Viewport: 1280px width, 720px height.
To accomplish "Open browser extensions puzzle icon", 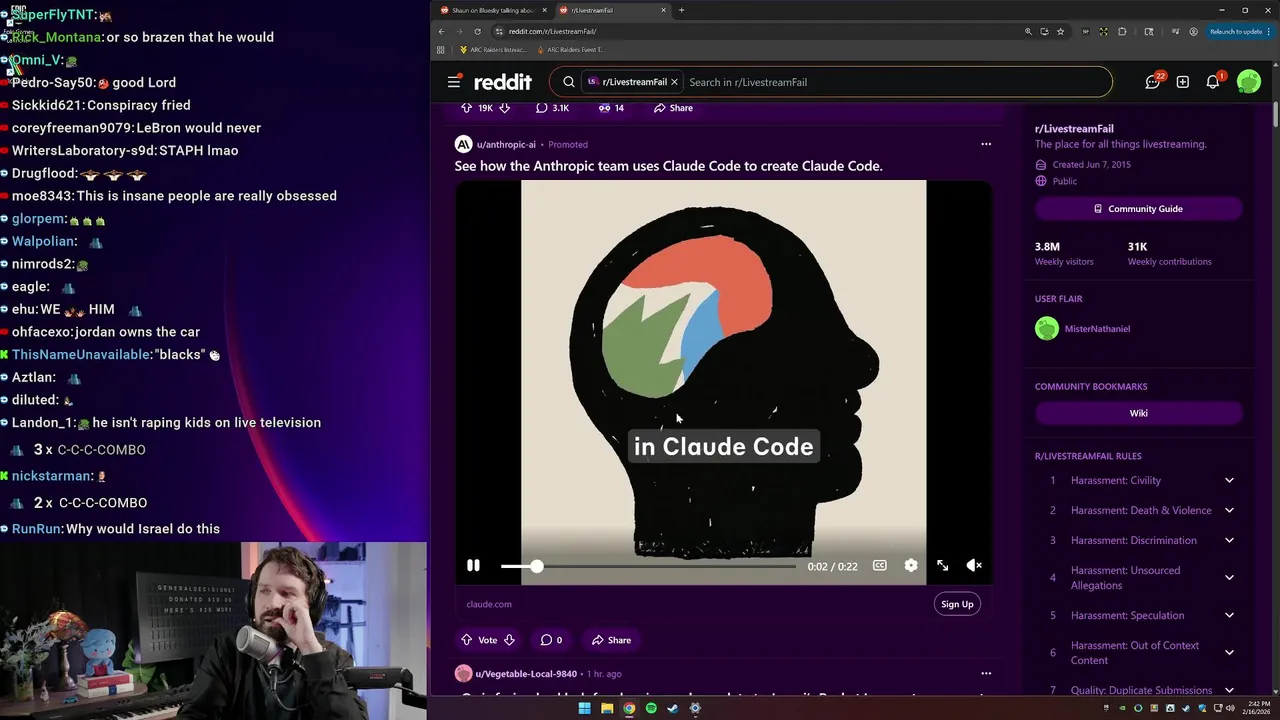I will coord(1122,31).
